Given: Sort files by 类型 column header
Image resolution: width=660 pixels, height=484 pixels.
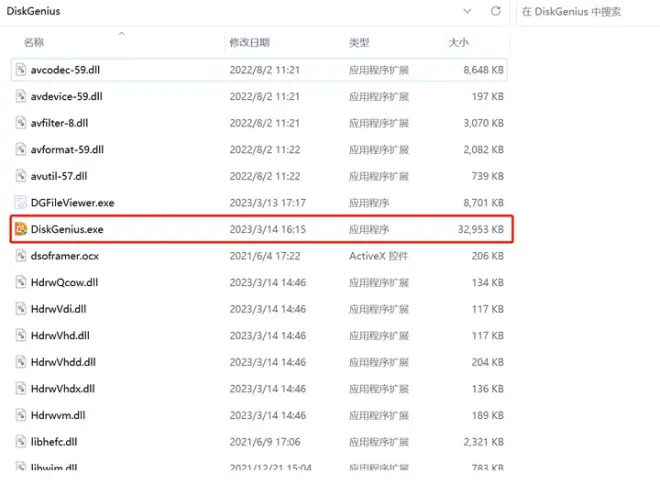Looking at the screenshot, I should [x=359, y=42].
